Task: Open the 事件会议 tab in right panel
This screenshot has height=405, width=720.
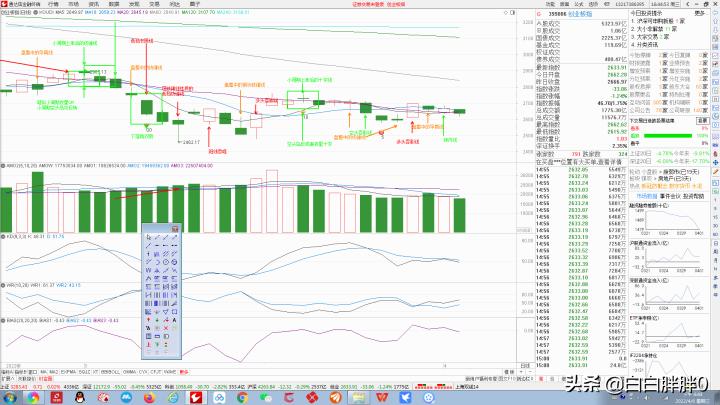Action: tap(670, 196)
